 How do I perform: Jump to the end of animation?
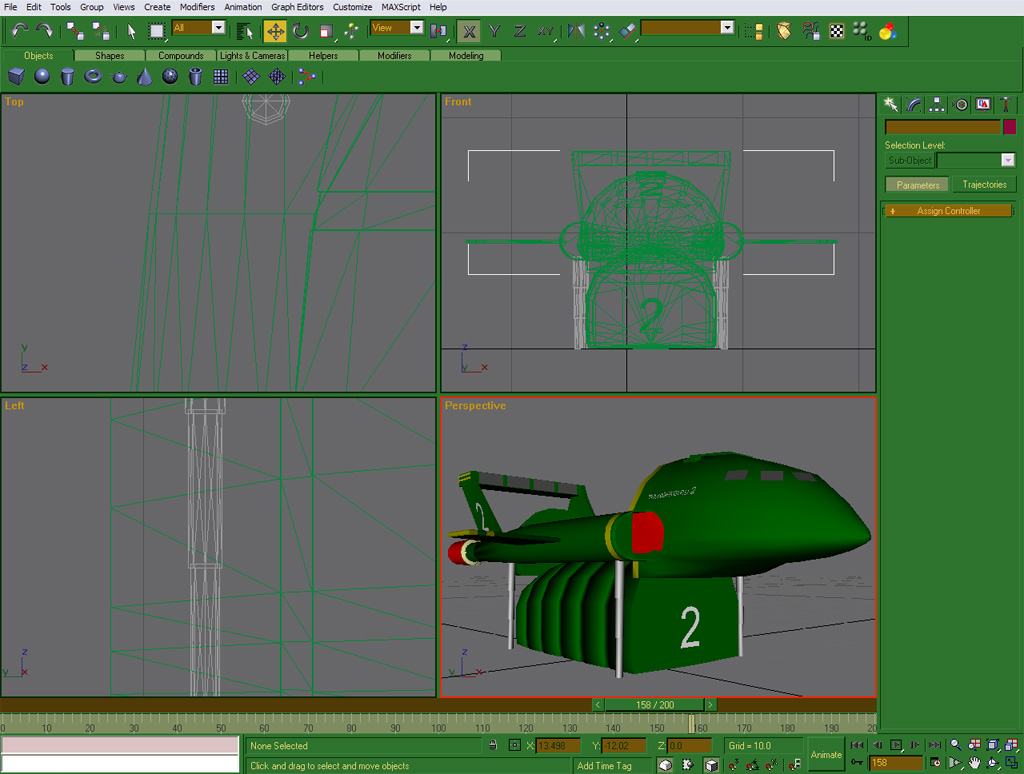click(x=935, y=745)
